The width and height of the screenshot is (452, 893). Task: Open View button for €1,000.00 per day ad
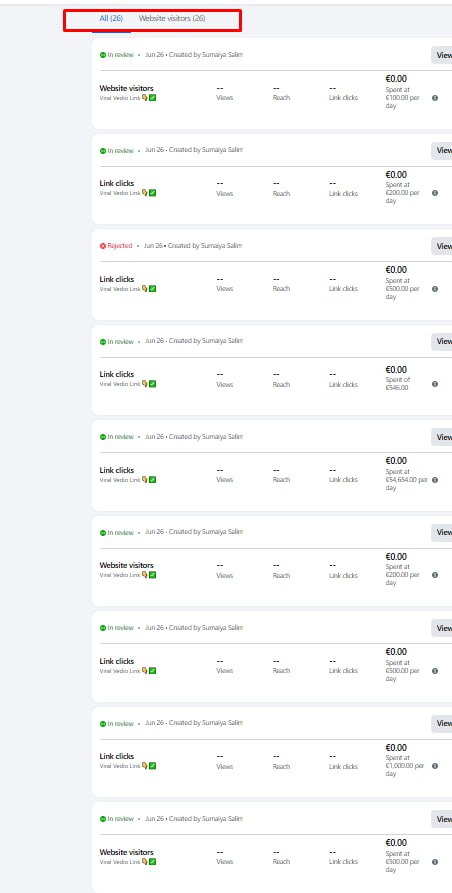pos(442,723)
